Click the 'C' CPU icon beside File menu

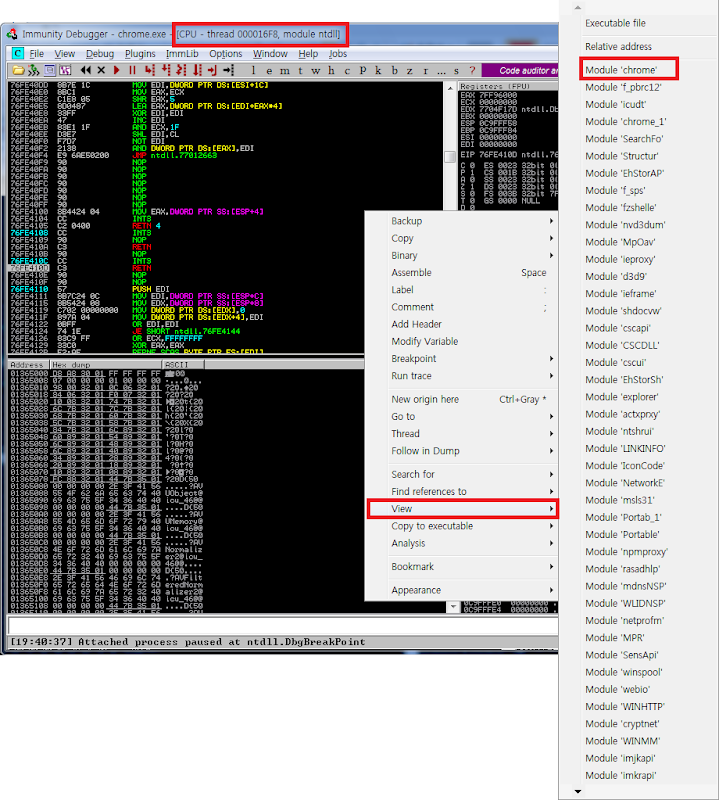[x=18, y=54]
